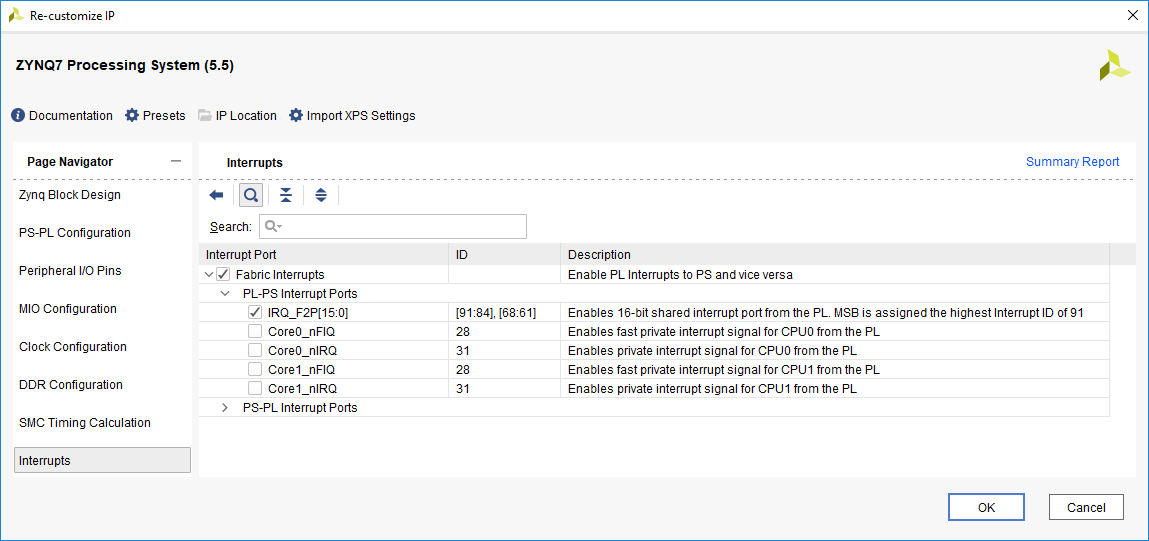1149x541 pixels.
Task: Click the collapse all toolbar icon
Action: [286, 195]
